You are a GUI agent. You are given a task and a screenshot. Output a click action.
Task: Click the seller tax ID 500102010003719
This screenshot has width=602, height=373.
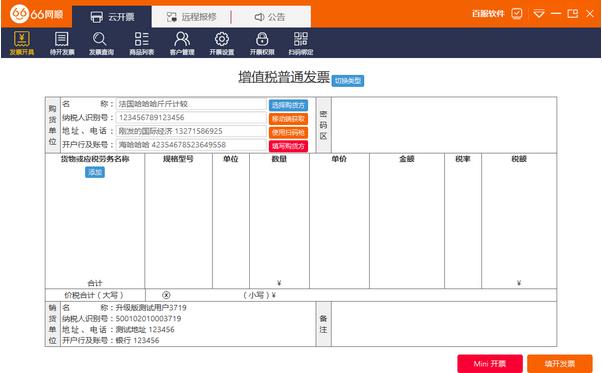[x=148, y=319]
